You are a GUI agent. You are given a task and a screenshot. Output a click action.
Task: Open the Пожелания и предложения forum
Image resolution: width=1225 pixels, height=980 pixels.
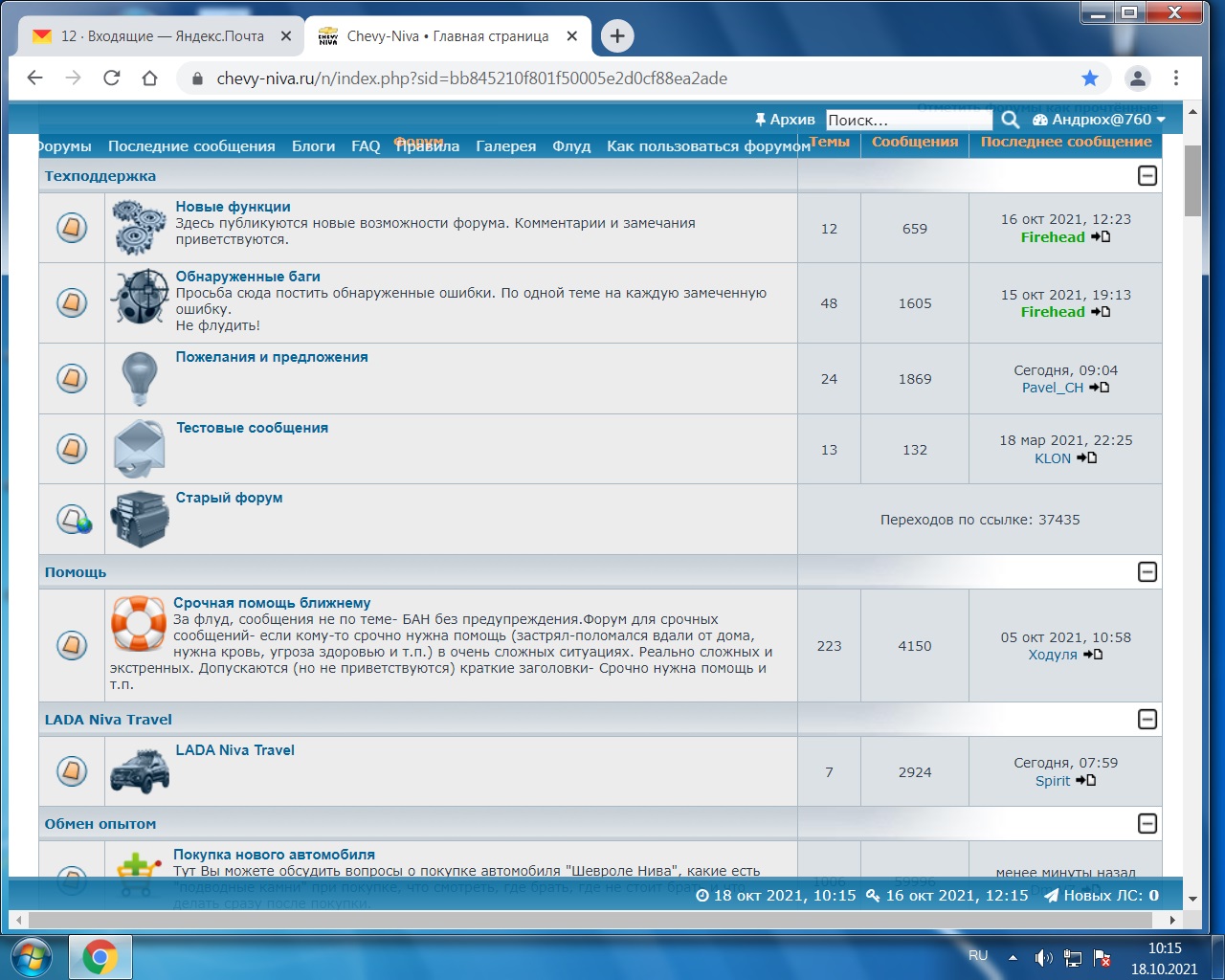[x=272, y=357]
